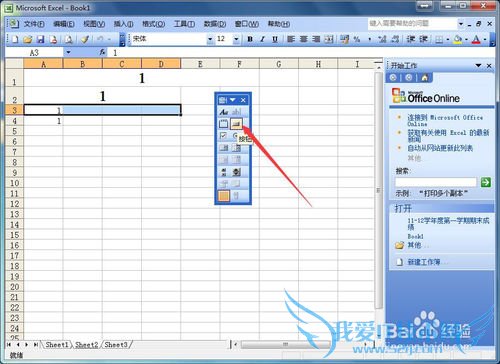Click the auto-update list from web link
The height and width of the screenshot is (364, 500).
tap(440, 148)
